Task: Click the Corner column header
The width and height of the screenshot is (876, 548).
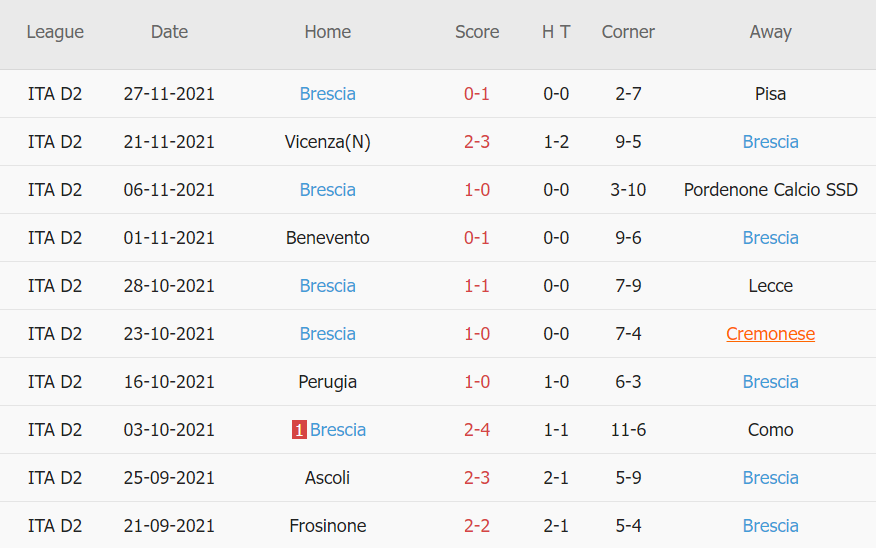Action: (x=628, y=32)
